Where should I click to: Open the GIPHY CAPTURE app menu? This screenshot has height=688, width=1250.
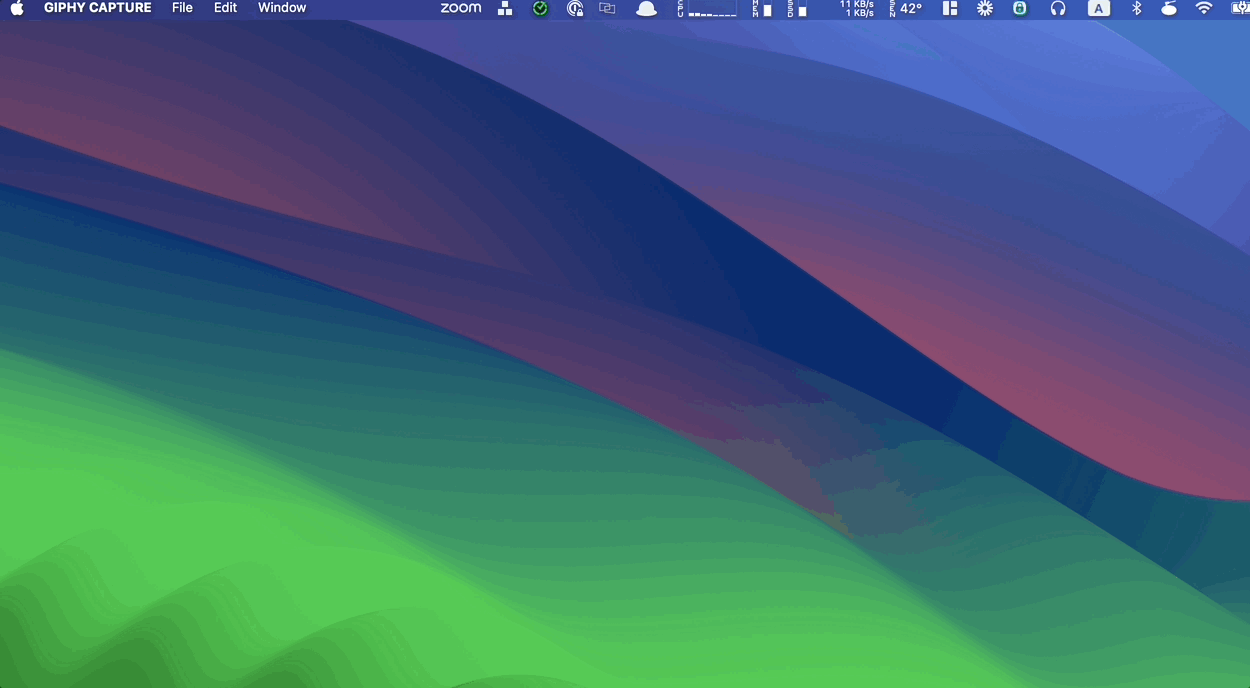(98, 8)
